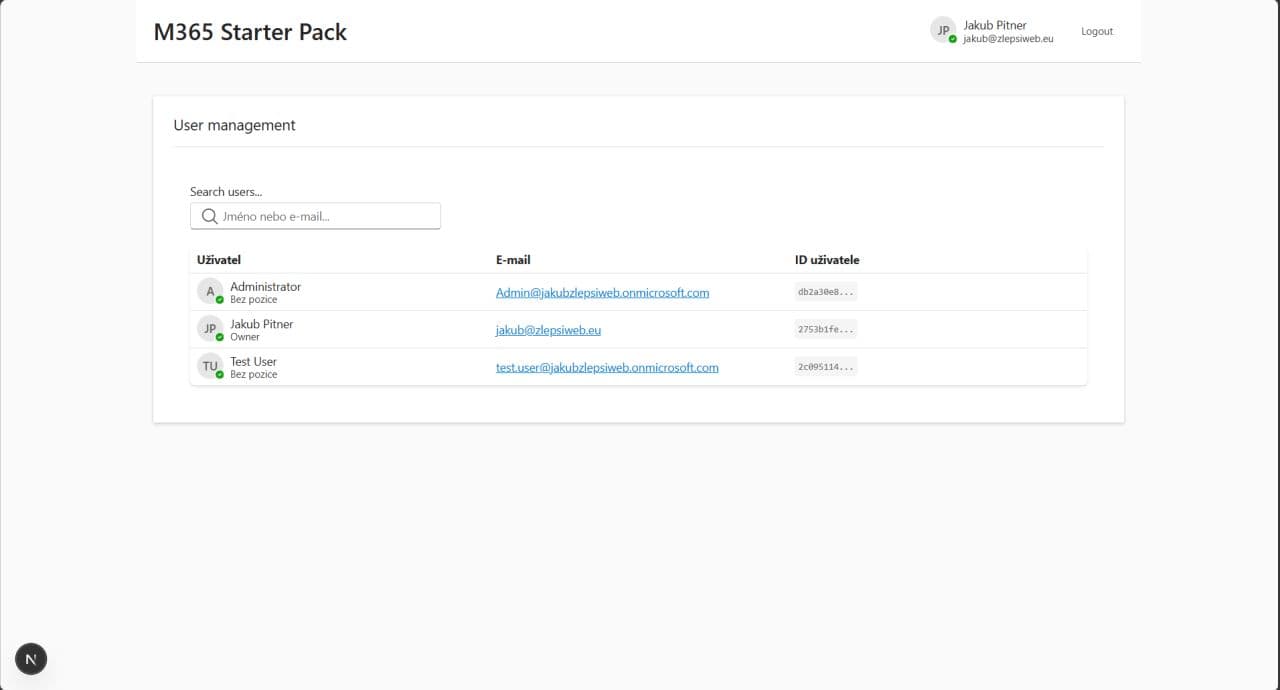The image size is (1280, 690).
Task: Focus the "Jméno nebo e-mail..." search field
Action: [315, 216]
